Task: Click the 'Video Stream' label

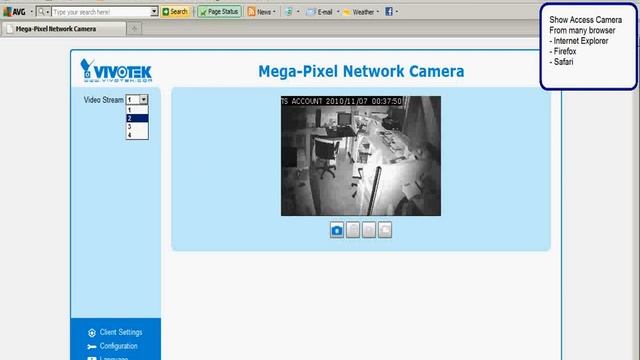Action: 104,100
